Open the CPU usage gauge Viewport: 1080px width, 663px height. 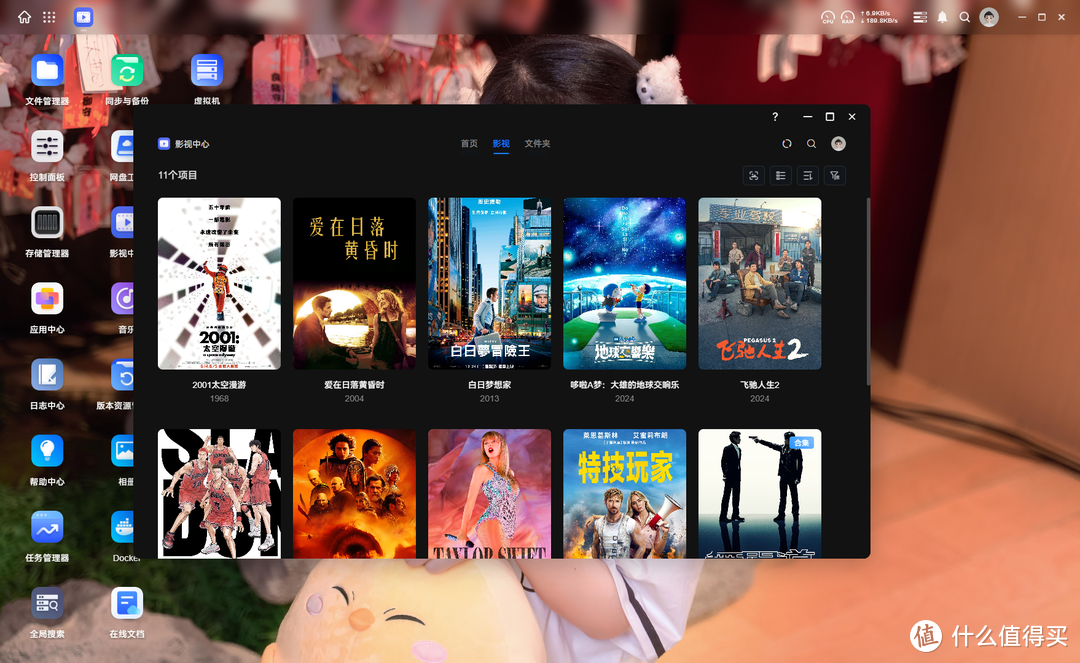pyautogui.click(x=828, y=17)
